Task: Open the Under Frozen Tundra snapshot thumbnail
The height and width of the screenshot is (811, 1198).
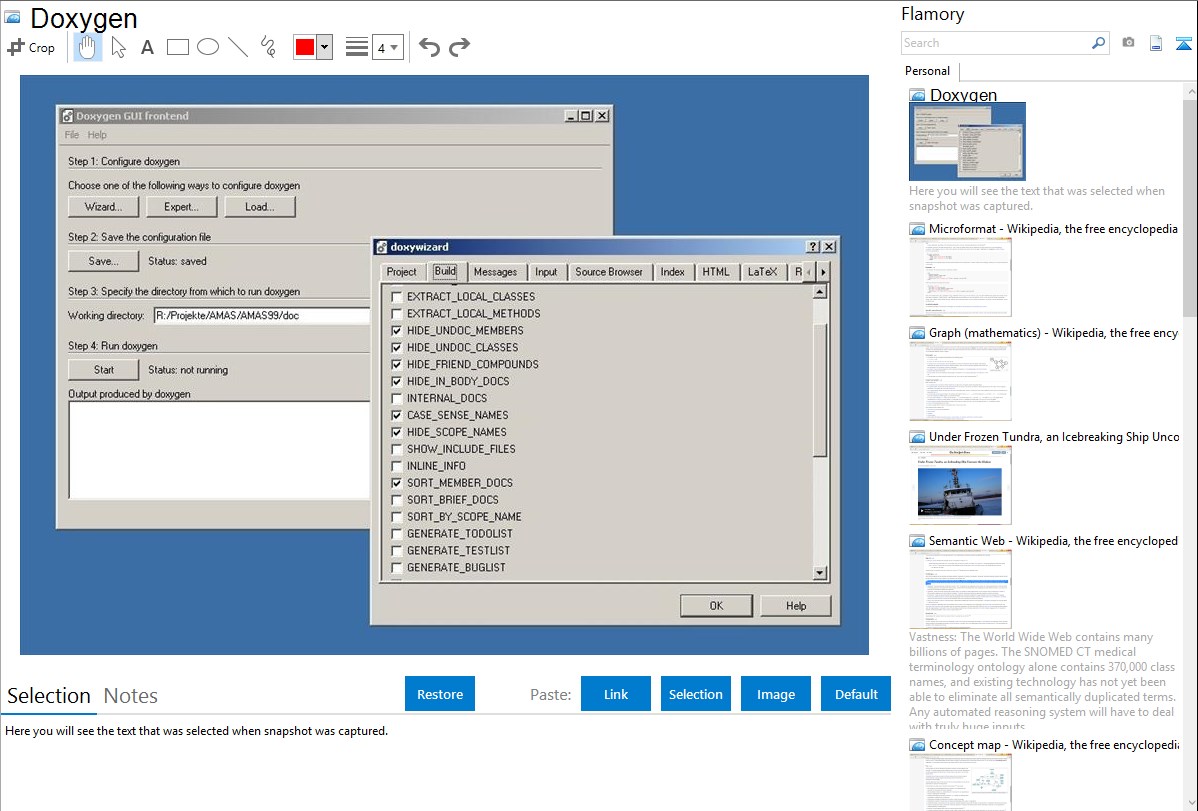Action: click(x=960, y=485)
